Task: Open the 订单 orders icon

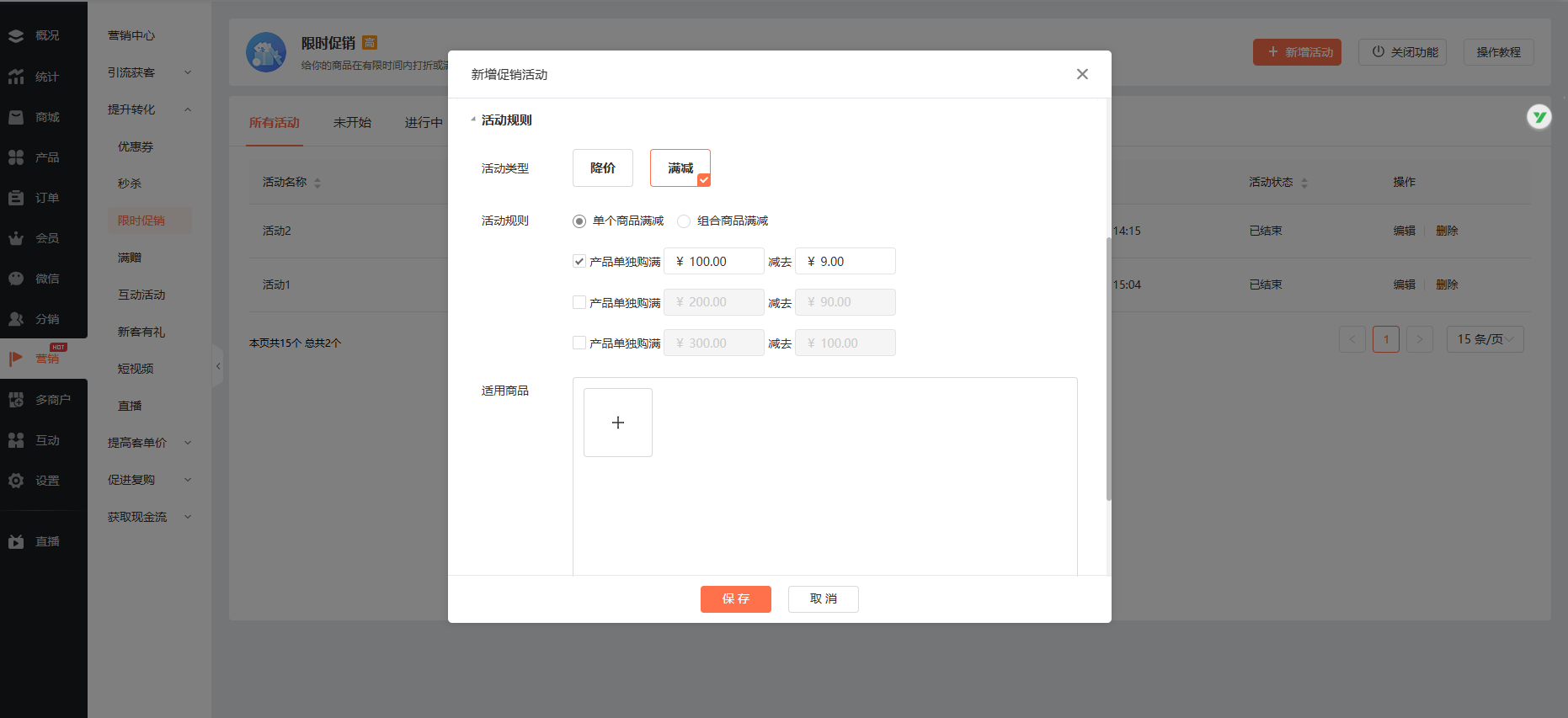Action: (16, 198)
